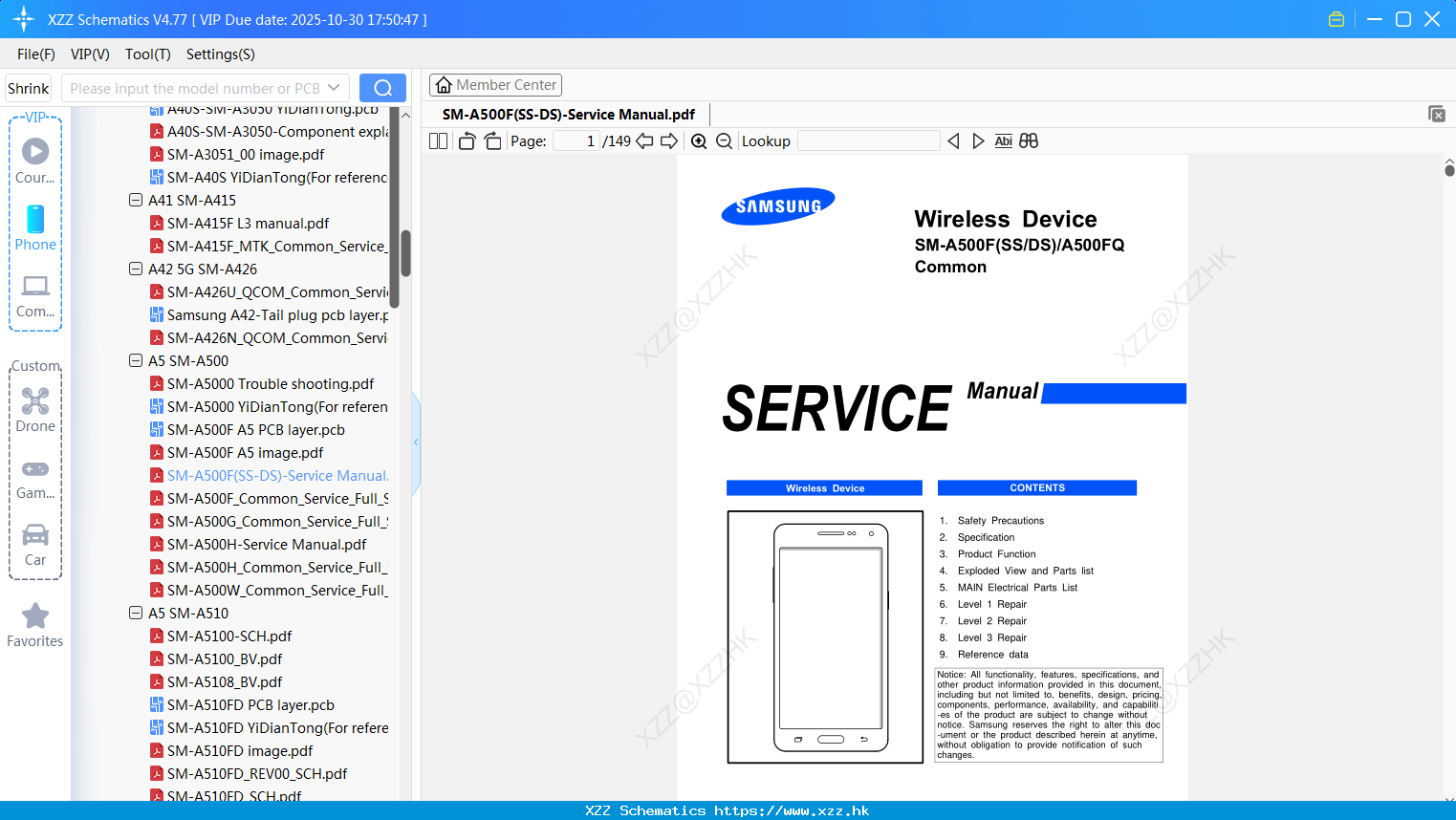Close the document tab panel icon
Screen dimensions: 1456x820
[1437, 114]
